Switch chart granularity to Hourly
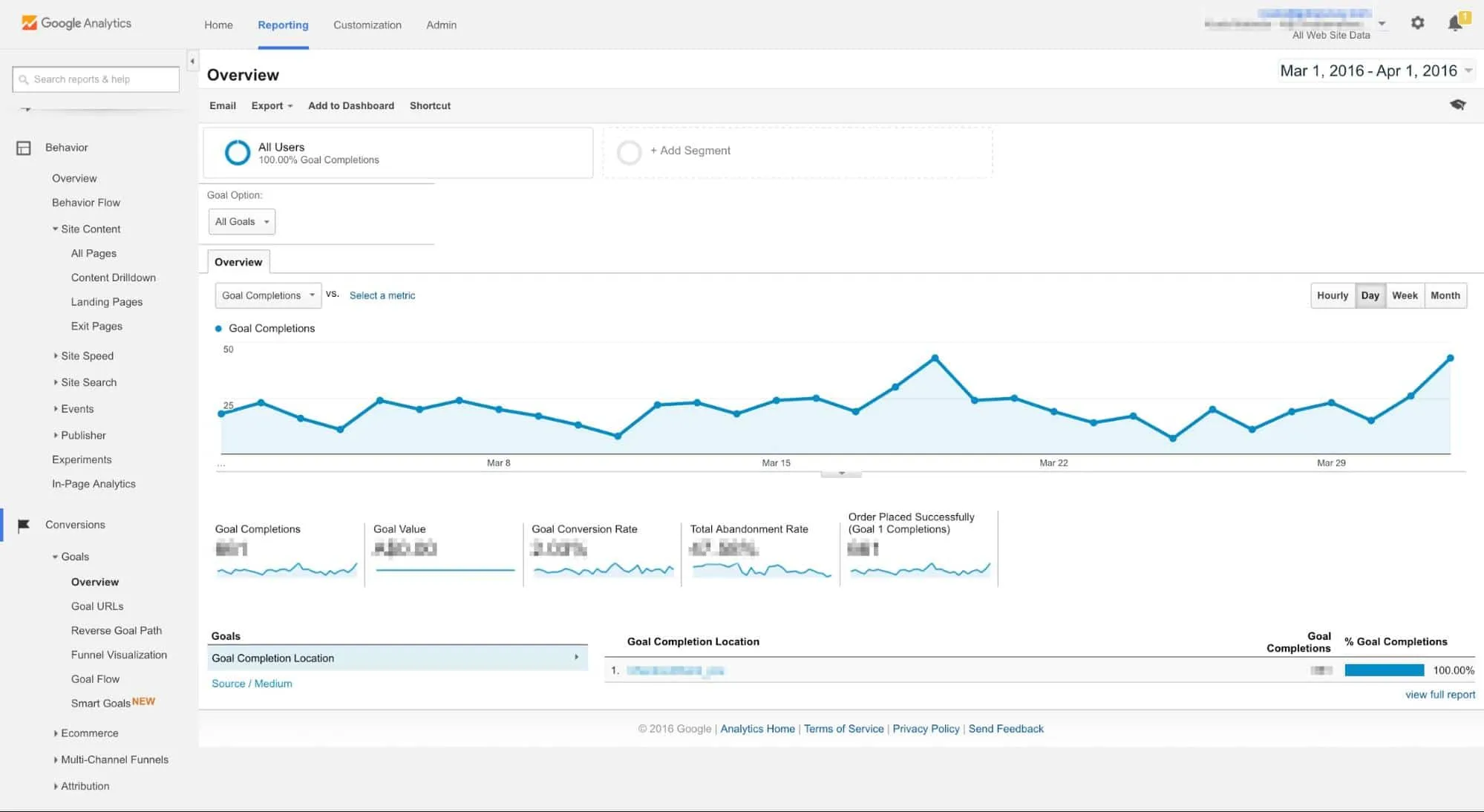 coord(1333,295)
